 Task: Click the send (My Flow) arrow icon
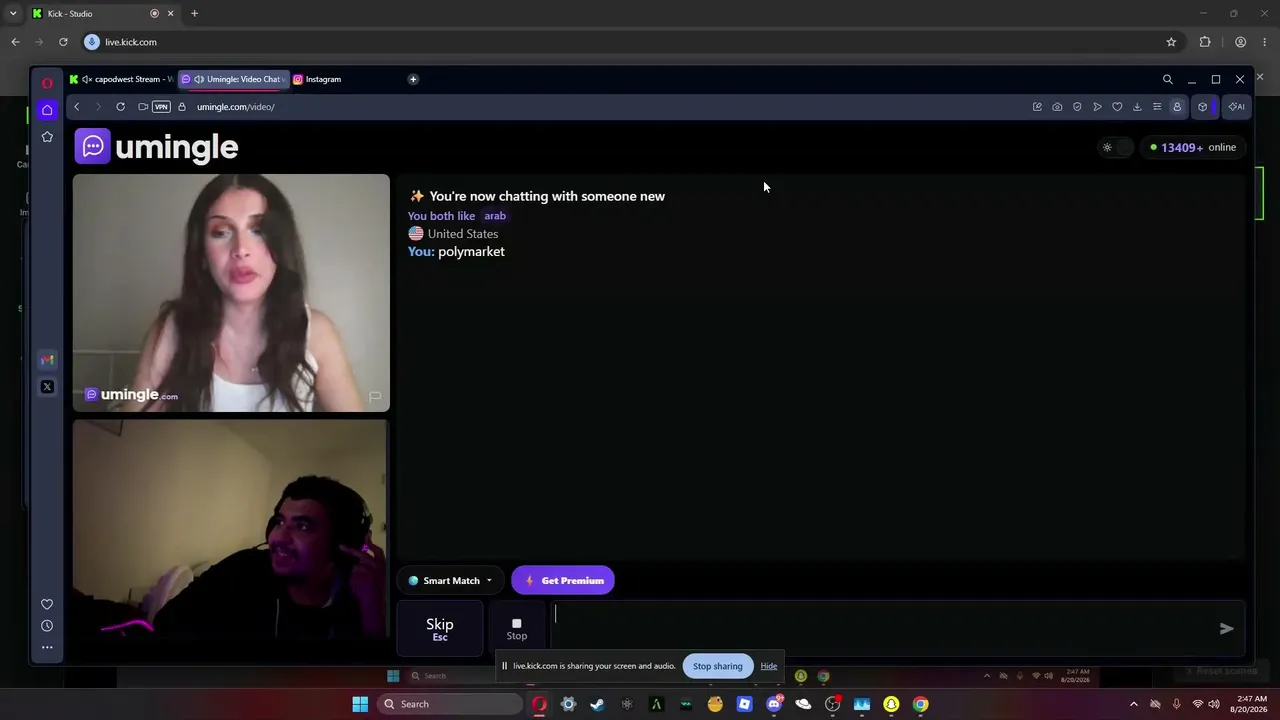[x=1097, y=107]
